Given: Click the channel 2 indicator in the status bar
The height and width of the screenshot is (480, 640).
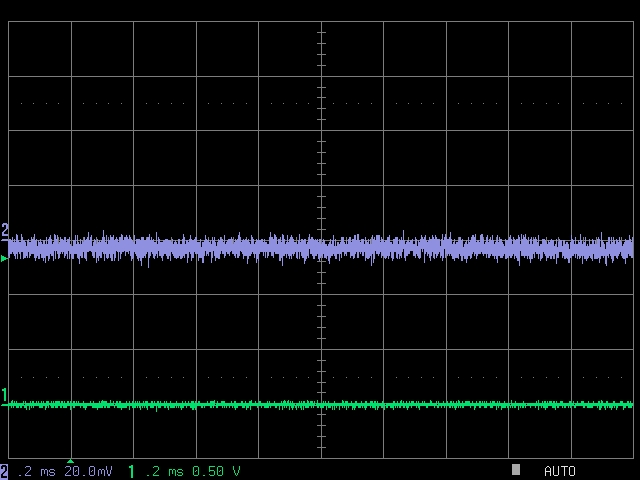Looking at the screenshot, I should click(x=4, y=471).
